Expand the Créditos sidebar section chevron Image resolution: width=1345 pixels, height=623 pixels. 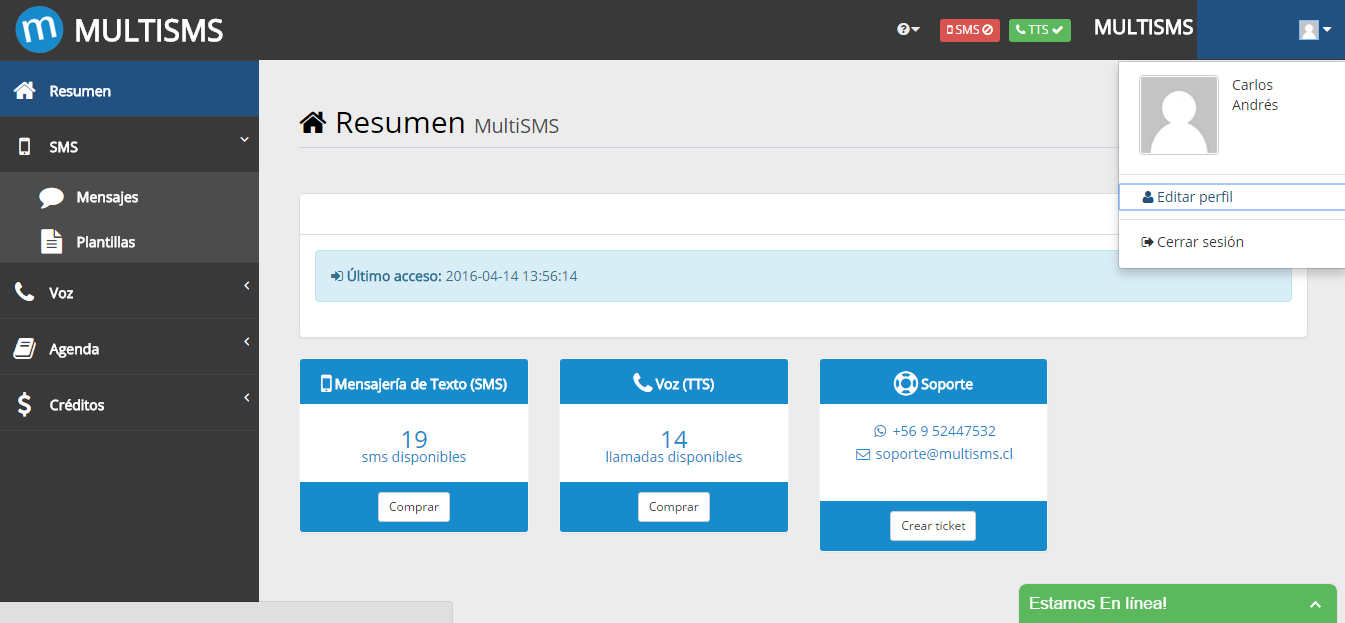[246, 399]
